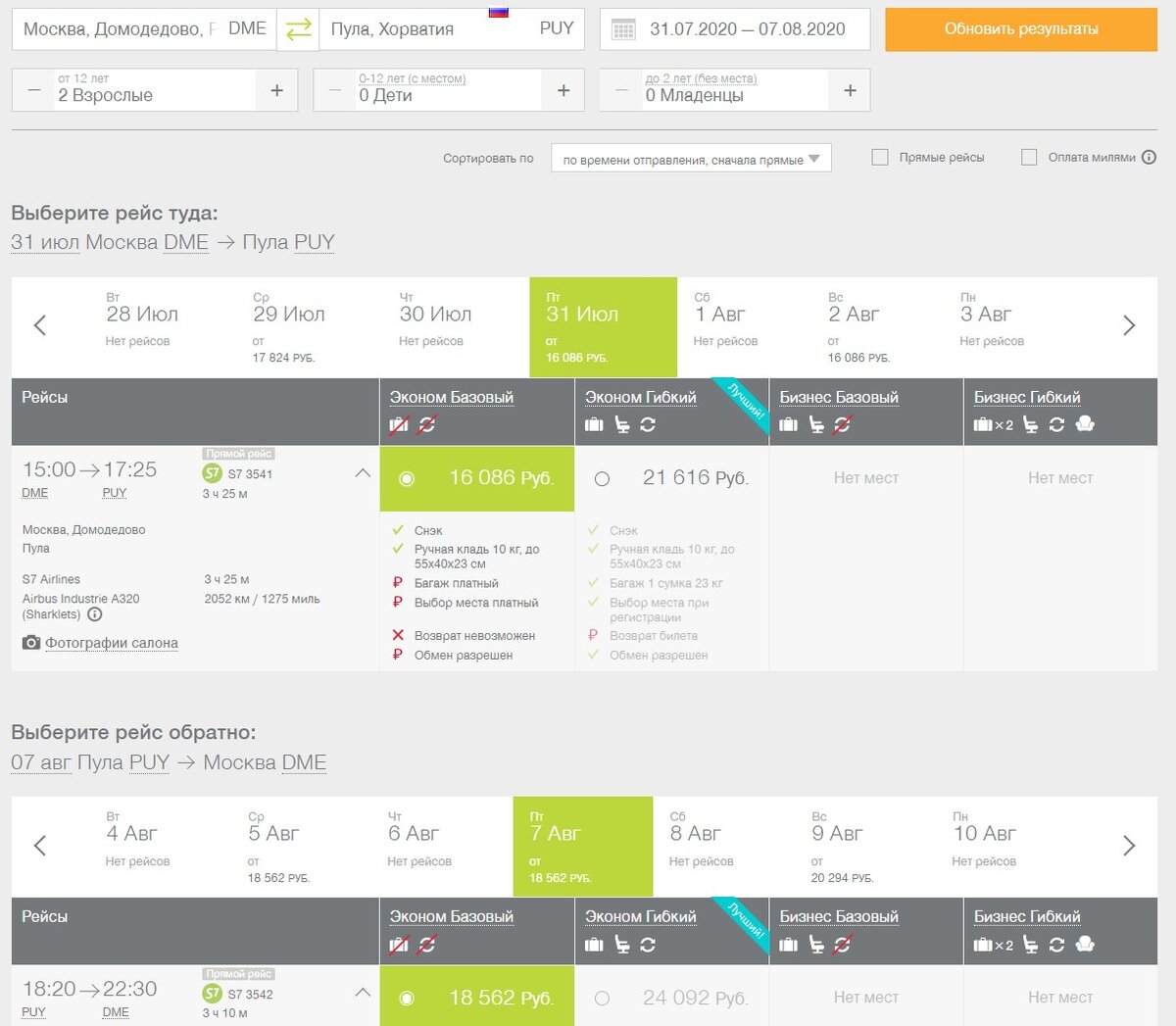This screenshot has height=1026, width=1176.
Task: Open outbound Бизнес Базовый fare heading link
Action: pos(839,397)
